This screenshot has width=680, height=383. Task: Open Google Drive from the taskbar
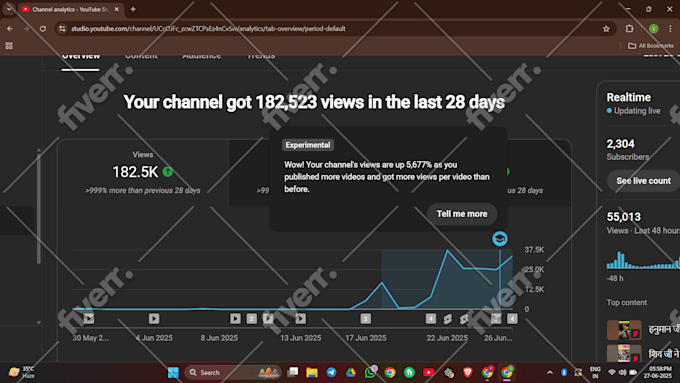(351, 372)
